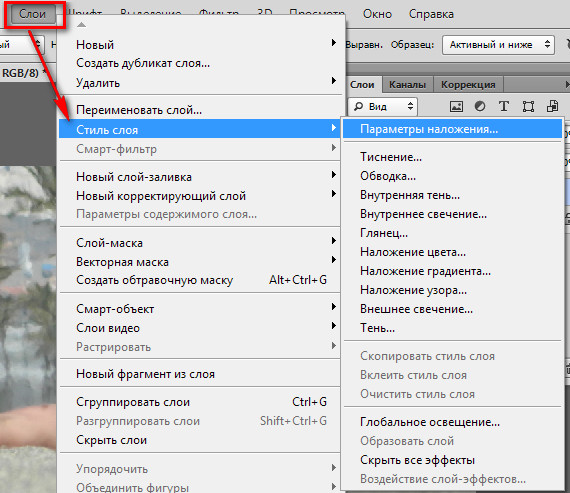Click the shape layers filter icon
570x493 pixels.
[528, 107]
